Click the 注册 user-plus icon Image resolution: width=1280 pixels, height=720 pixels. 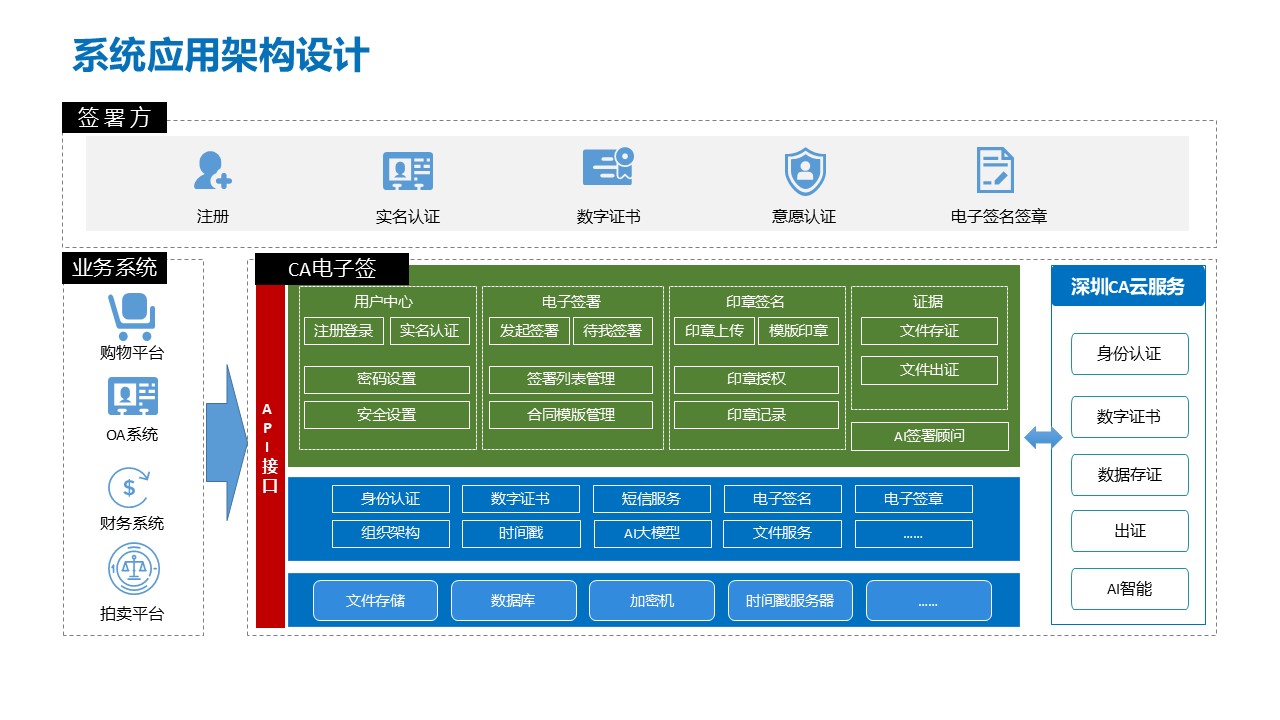click(212, 171)
